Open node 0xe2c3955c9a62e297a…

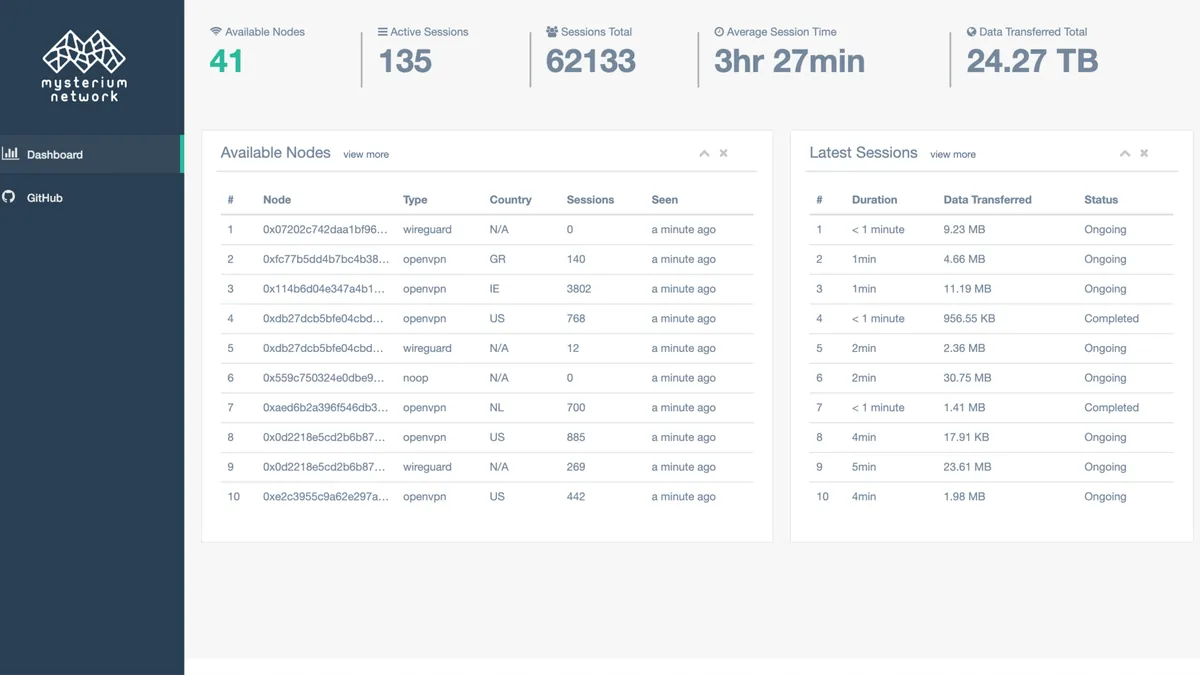(x=326, y=497)
